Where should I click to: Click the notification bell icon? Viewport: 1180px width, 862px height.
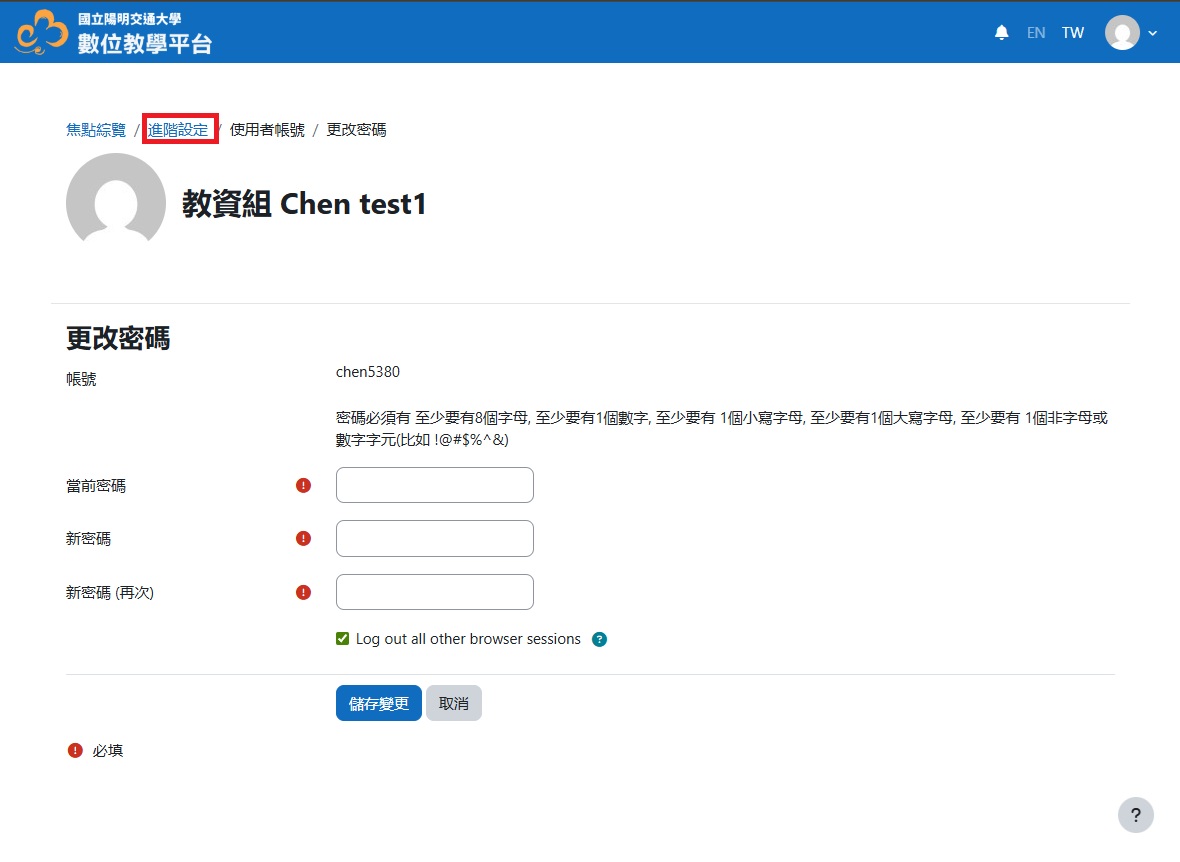point(1001,33)
